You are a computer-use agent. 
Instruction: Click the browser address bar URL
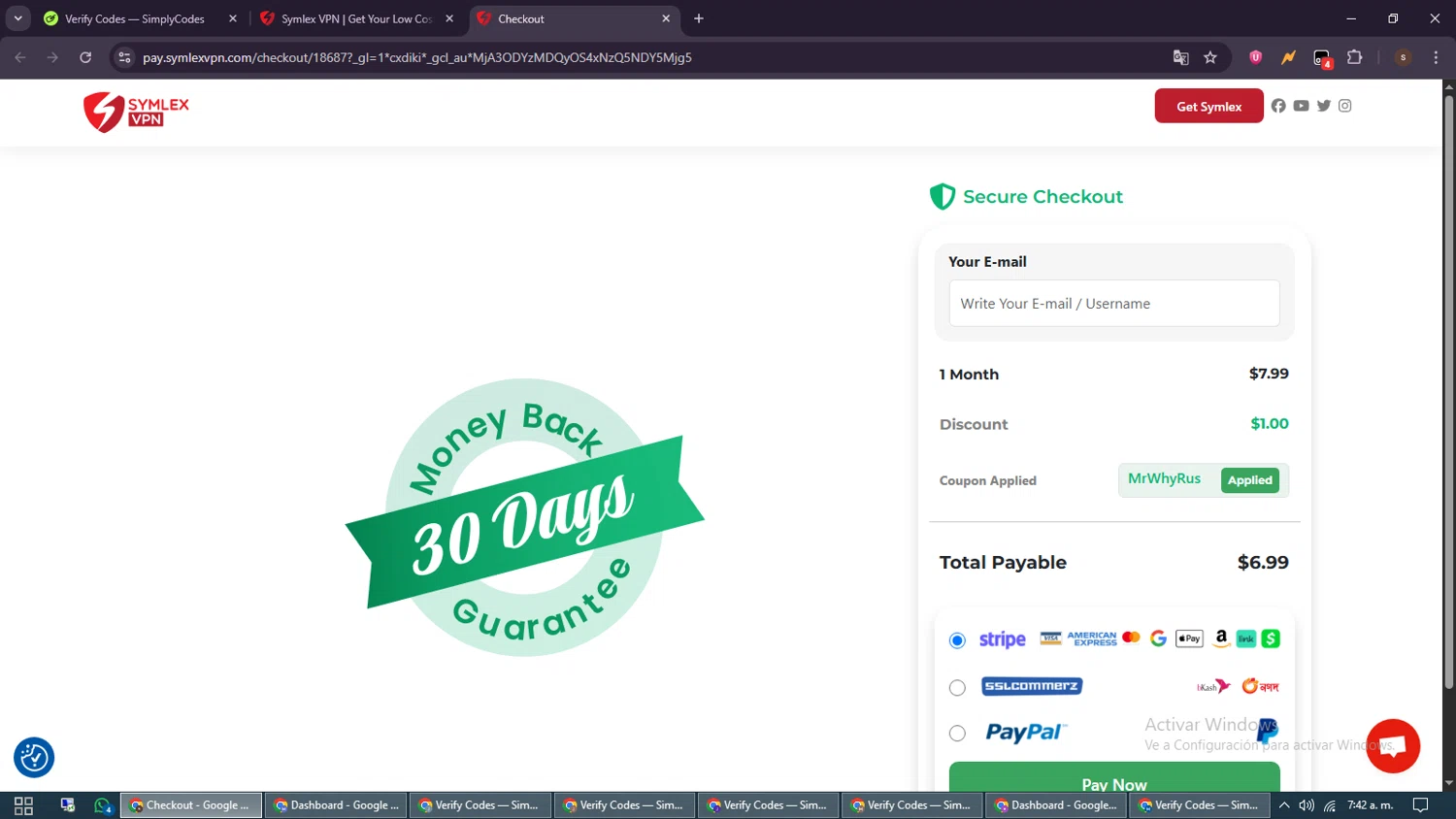[x=417, y=57]
